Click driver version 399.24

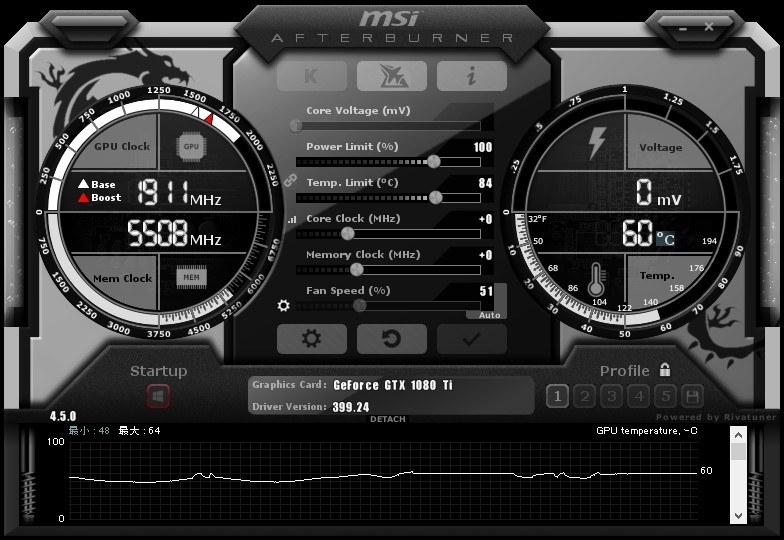351,407
